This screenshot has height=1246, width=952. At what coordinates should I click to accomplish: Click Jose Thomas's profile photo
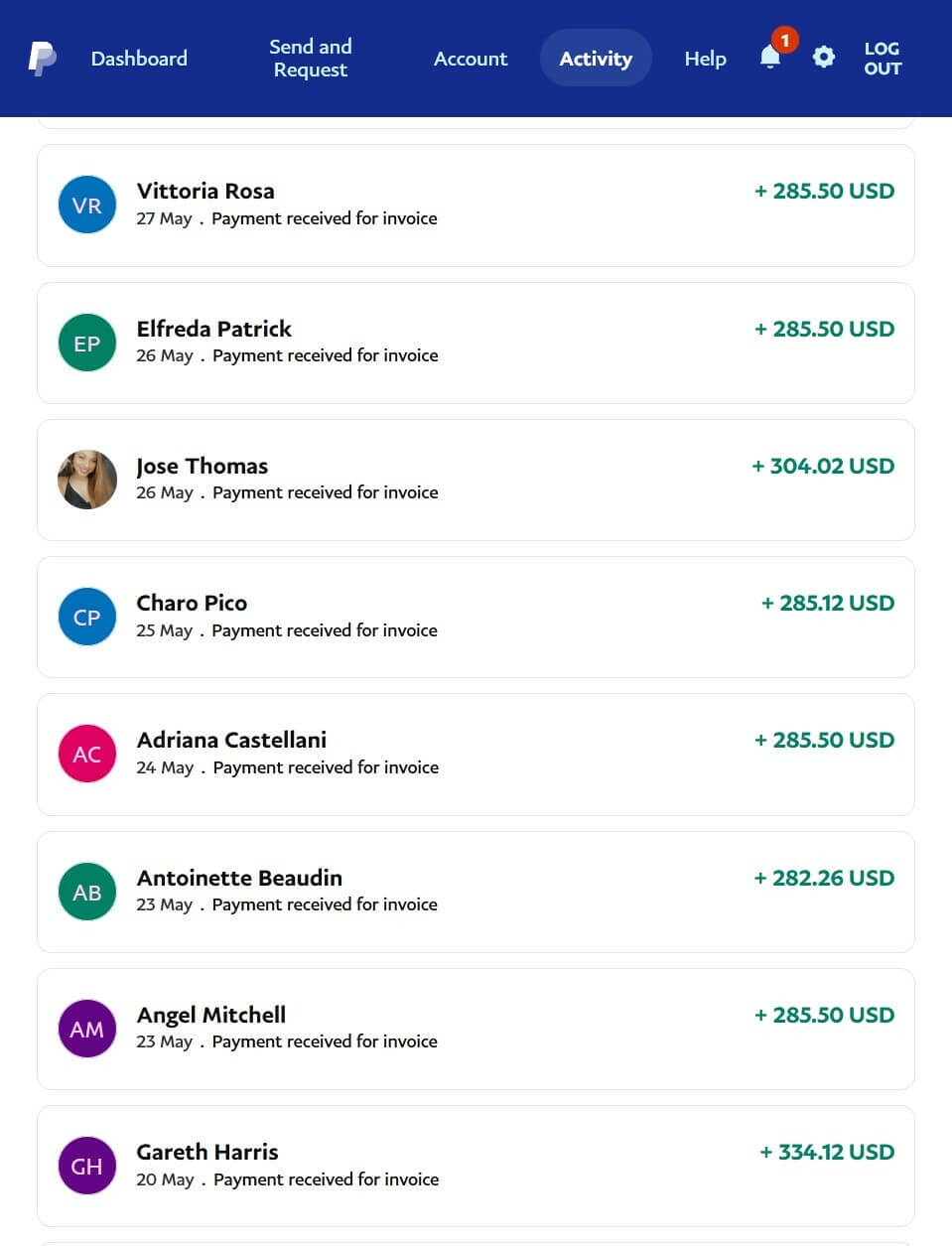point(87,480)
